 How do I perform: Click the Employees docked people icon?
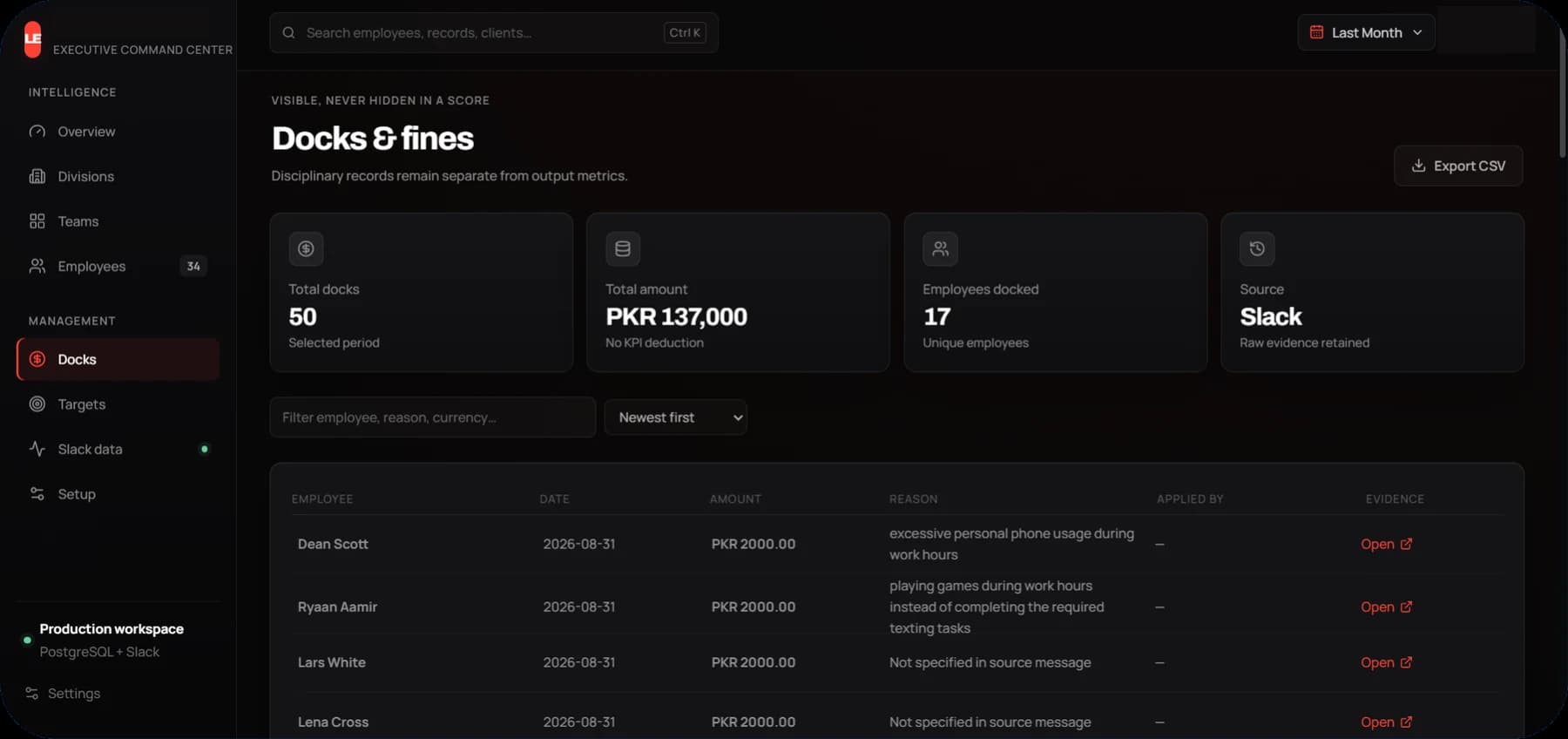click(x=940, y=248)
